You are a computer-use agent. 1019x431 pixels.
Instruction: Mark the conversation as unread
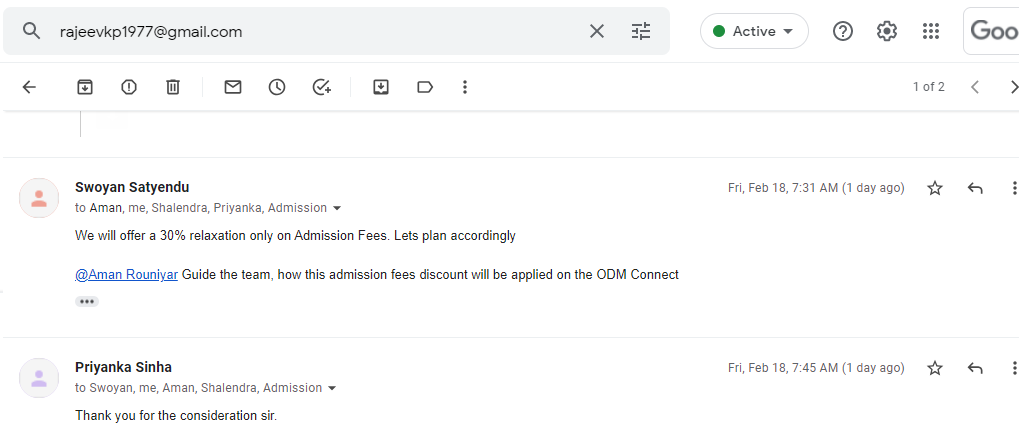233,87
